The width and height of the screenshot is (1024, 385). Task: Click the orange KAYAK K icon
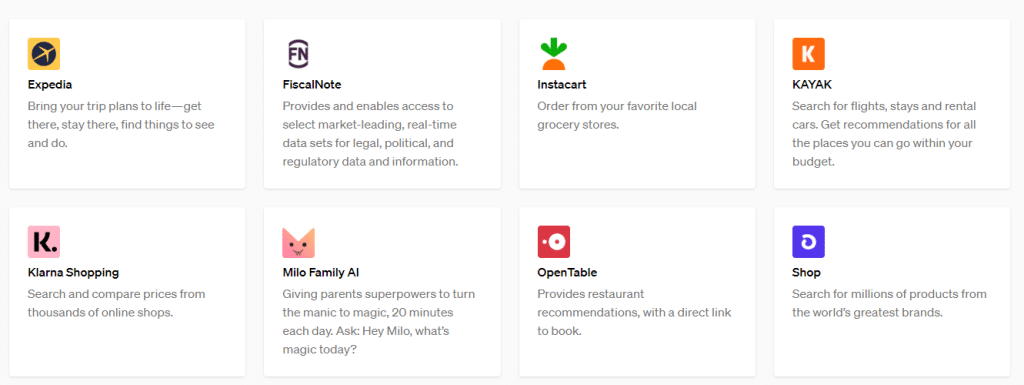coord(808,54)
